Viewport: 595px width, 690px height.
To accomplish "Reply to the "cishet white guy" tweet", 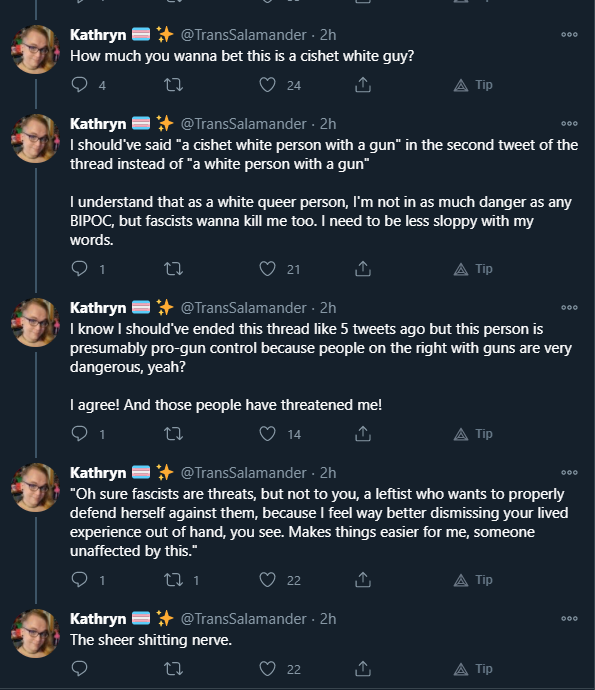I will (80, 84).
